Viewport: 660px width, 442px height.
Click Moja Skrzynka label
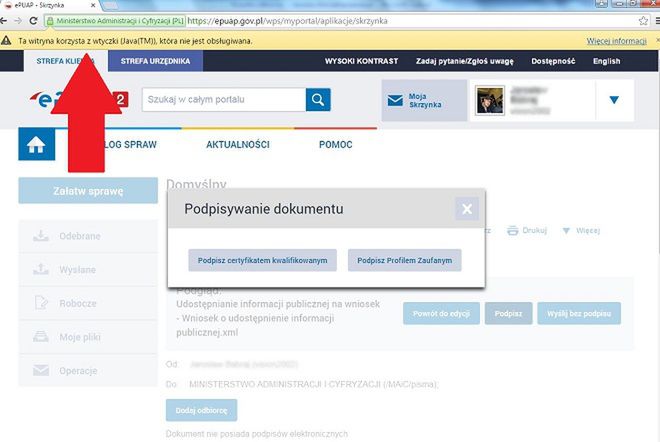click(425, 101)
